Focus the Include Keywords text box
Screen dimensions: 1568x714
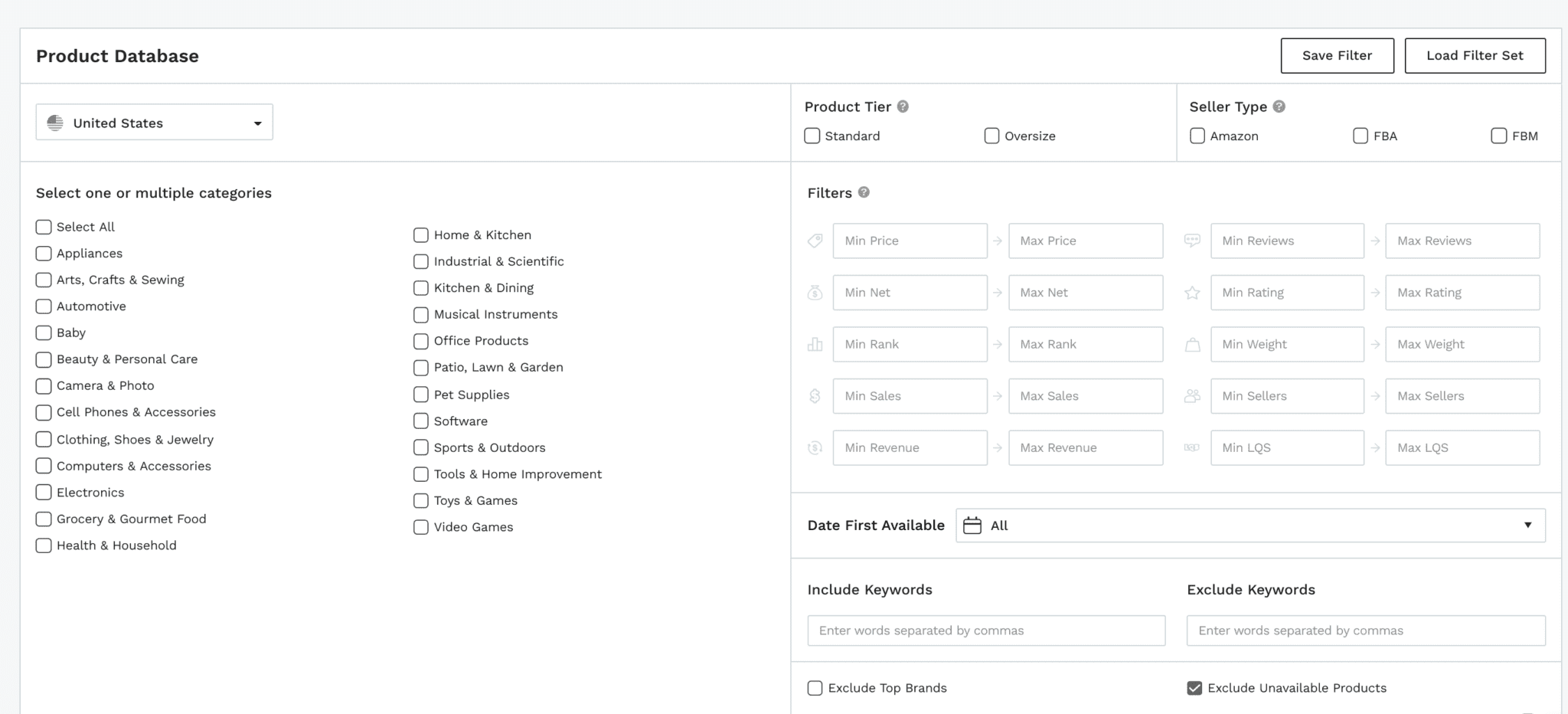[986, 630]
